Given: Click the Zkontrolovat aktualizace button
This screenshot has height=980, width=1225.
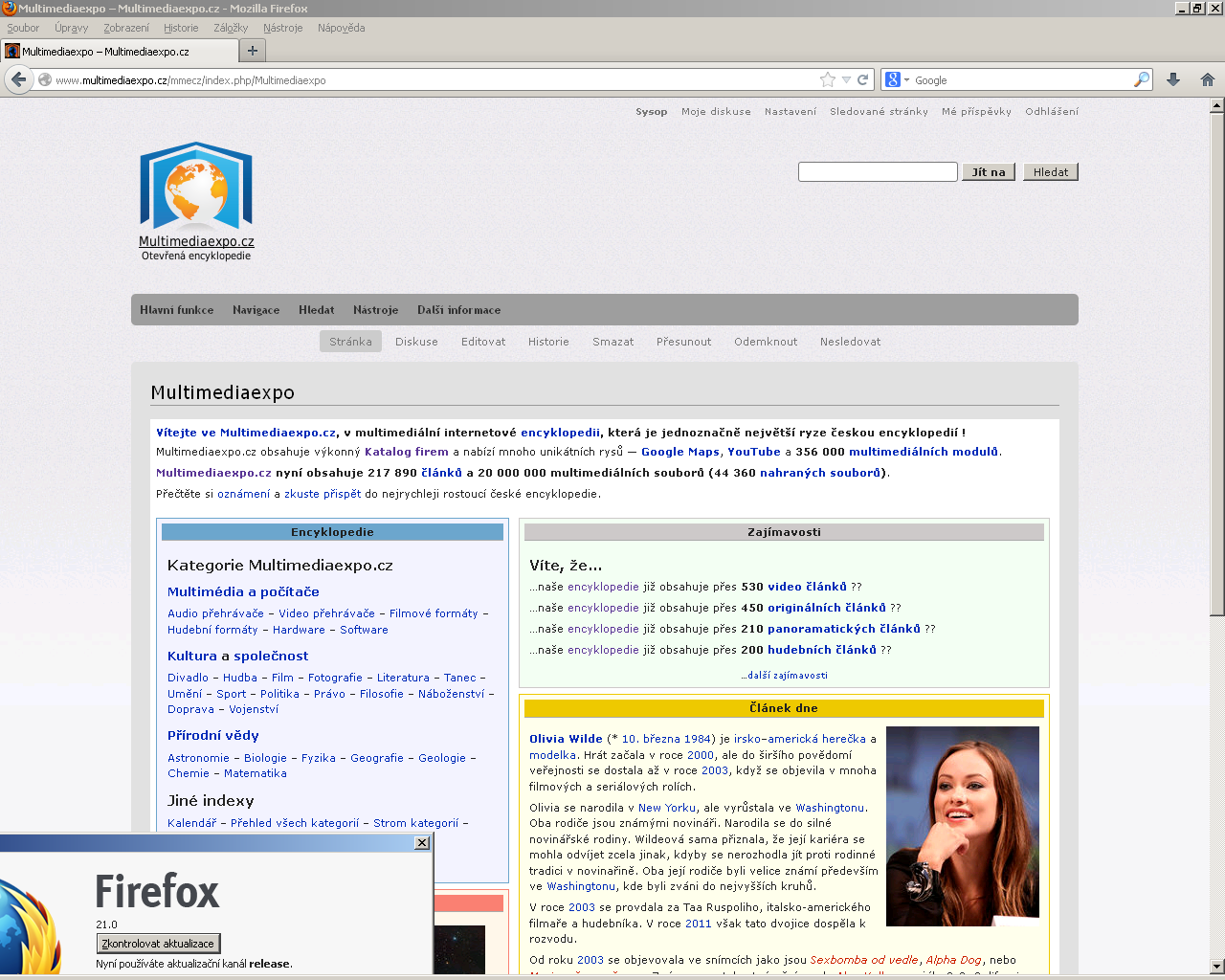Looking at the screenshot, I should pyautogui.click(x=158, y=944).
